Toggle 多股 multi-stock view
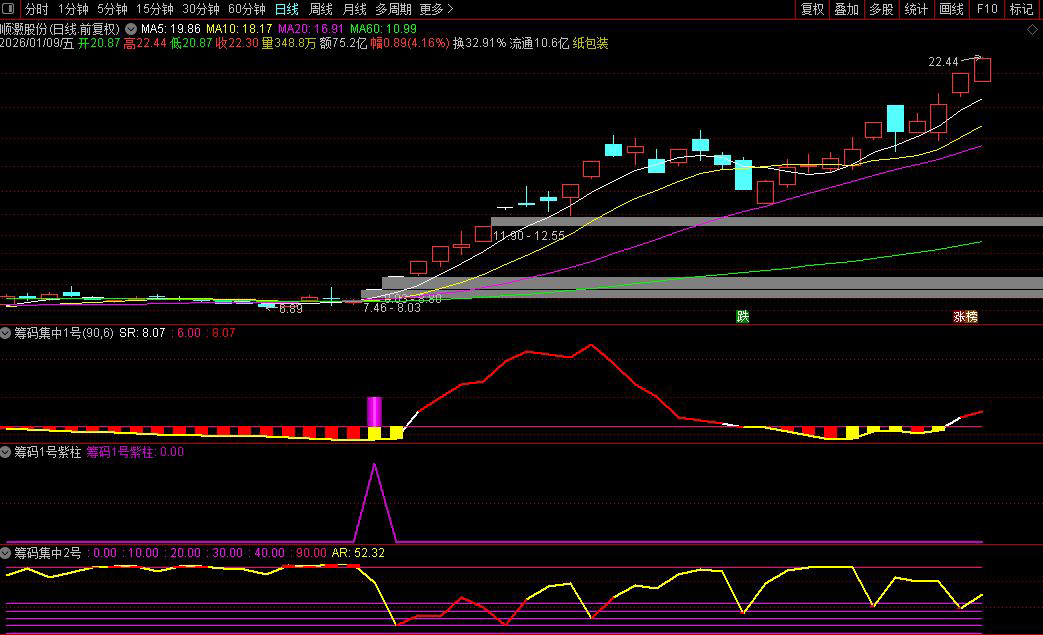Viewport: 1043px width, 635px height. [x=880, y=9]
